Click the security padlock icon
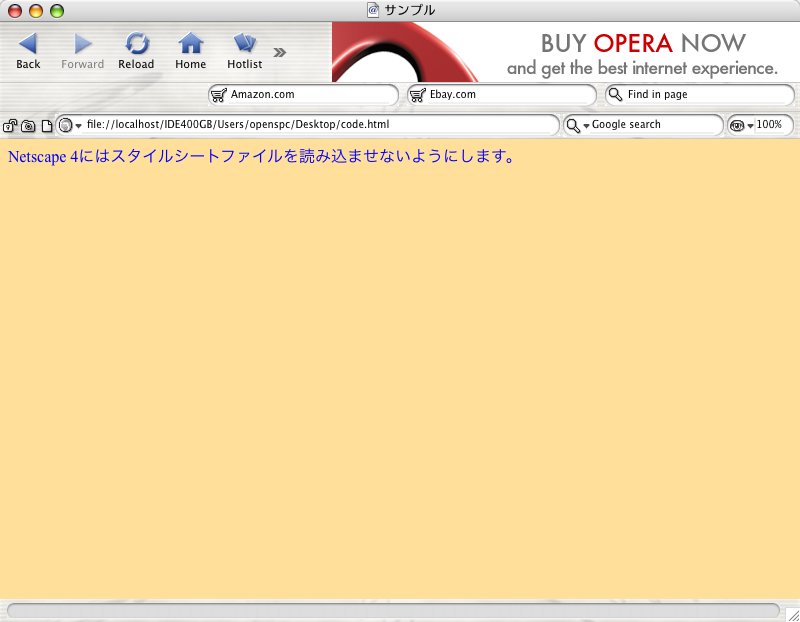 coord(10,126)
